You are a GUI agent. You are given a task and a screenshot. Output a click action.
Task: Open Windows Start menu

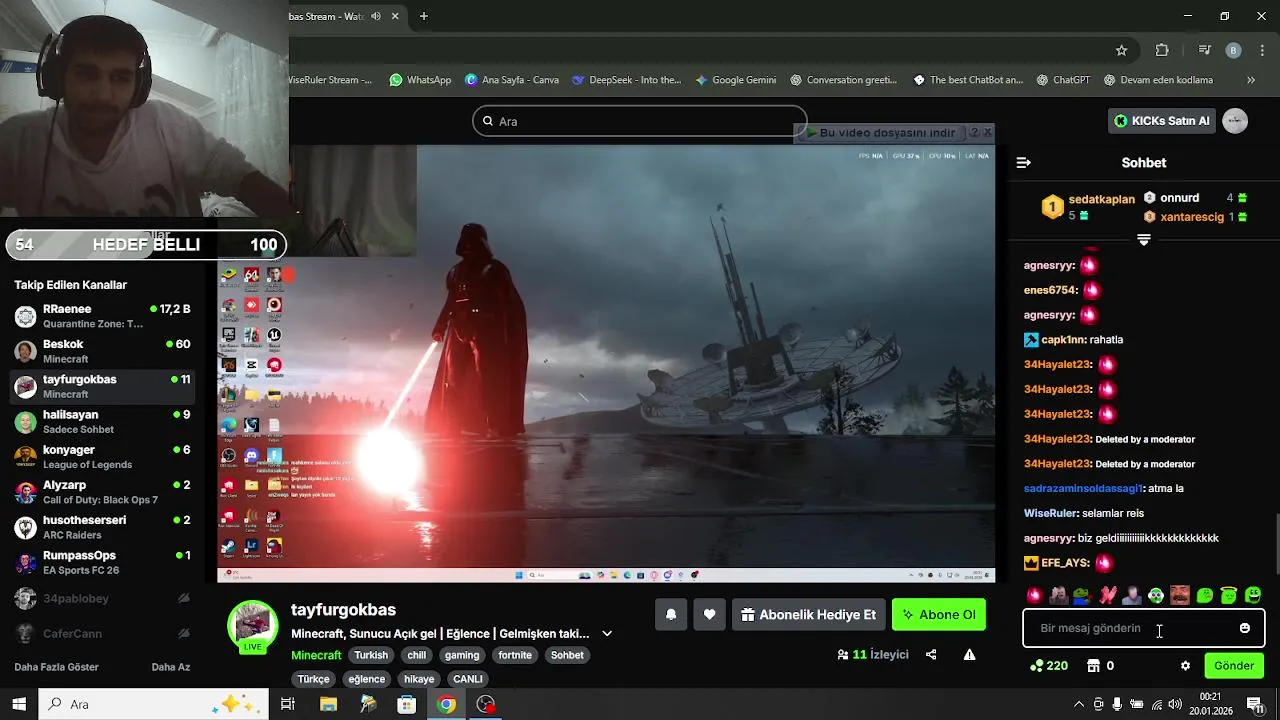[x=19, y=704]
